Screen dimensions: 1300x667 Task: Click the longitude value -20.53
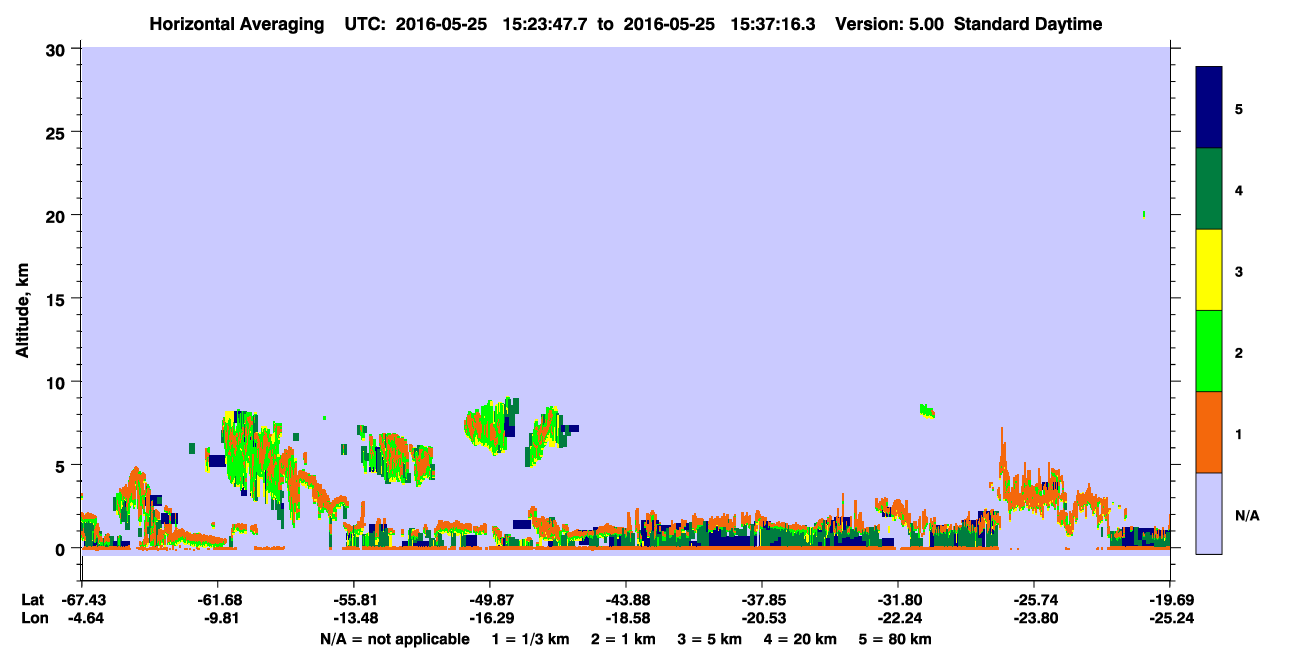[x=762, y=618]
